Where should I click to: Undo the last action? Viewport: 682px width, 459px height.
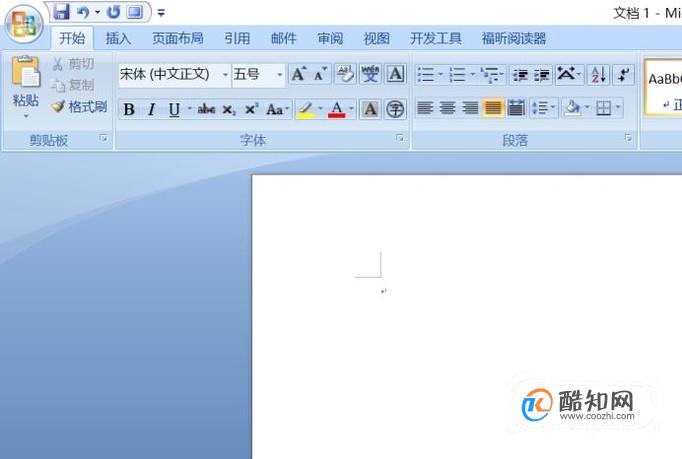click(83, 12)
